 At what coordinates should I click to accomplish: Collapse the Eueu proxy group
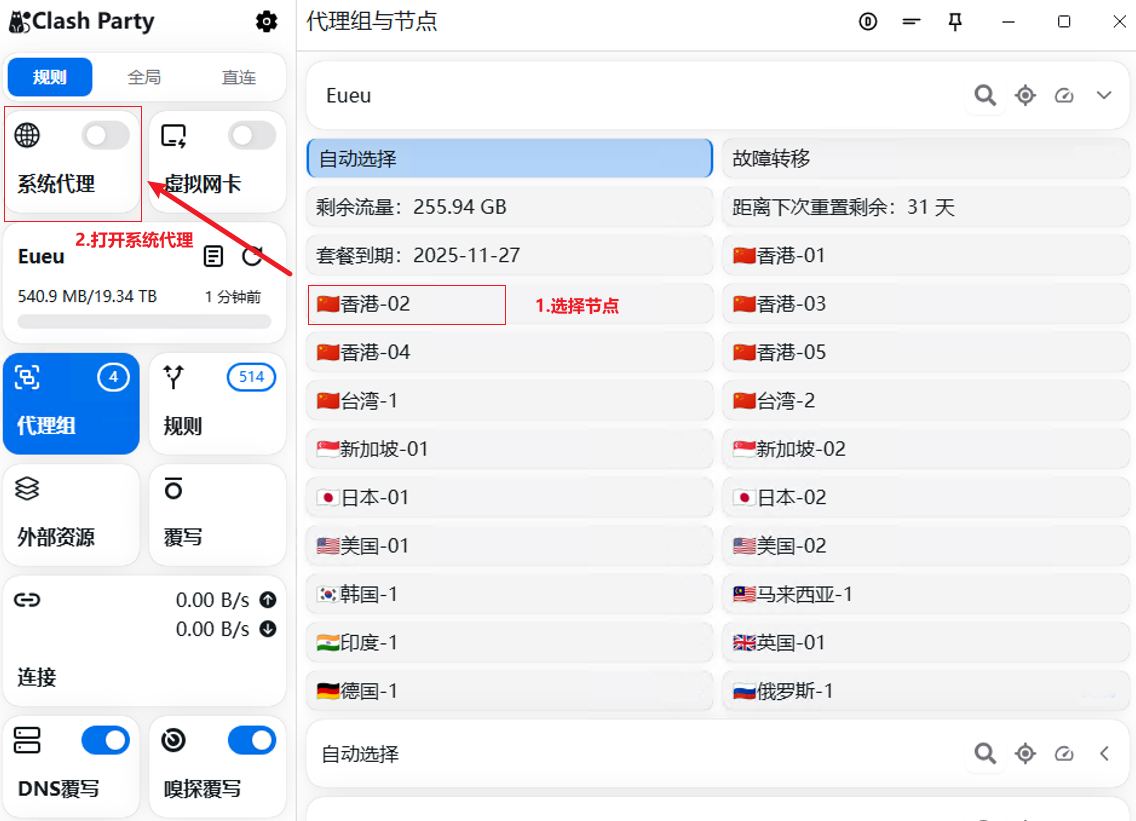click(1104, 95)
